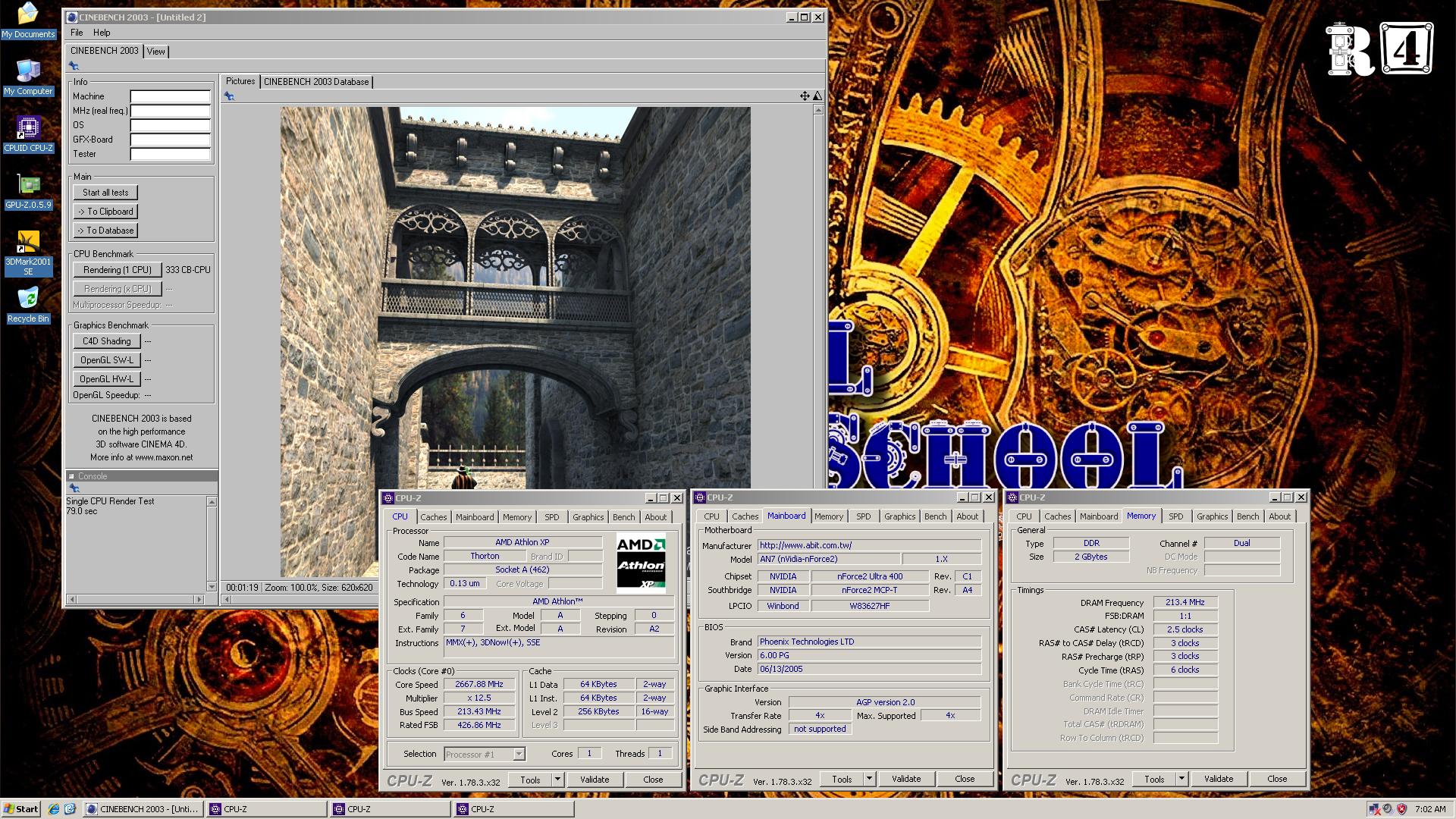
Task: Click the Tester input field
Action: [x=171, y=154]
